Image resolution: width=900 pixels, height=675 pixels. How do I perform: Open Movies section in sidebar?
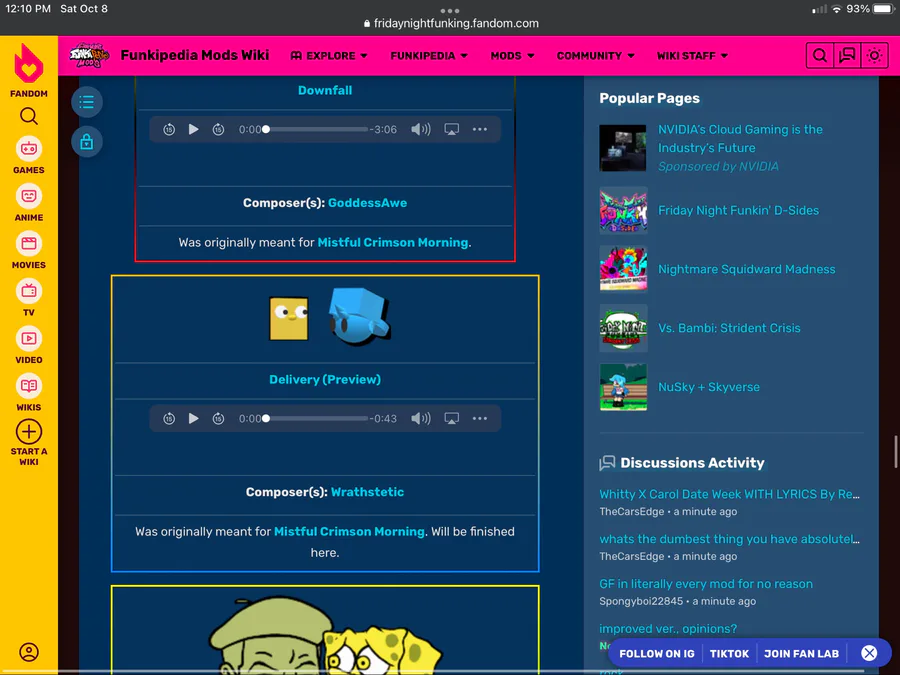[x=29, y=251]
